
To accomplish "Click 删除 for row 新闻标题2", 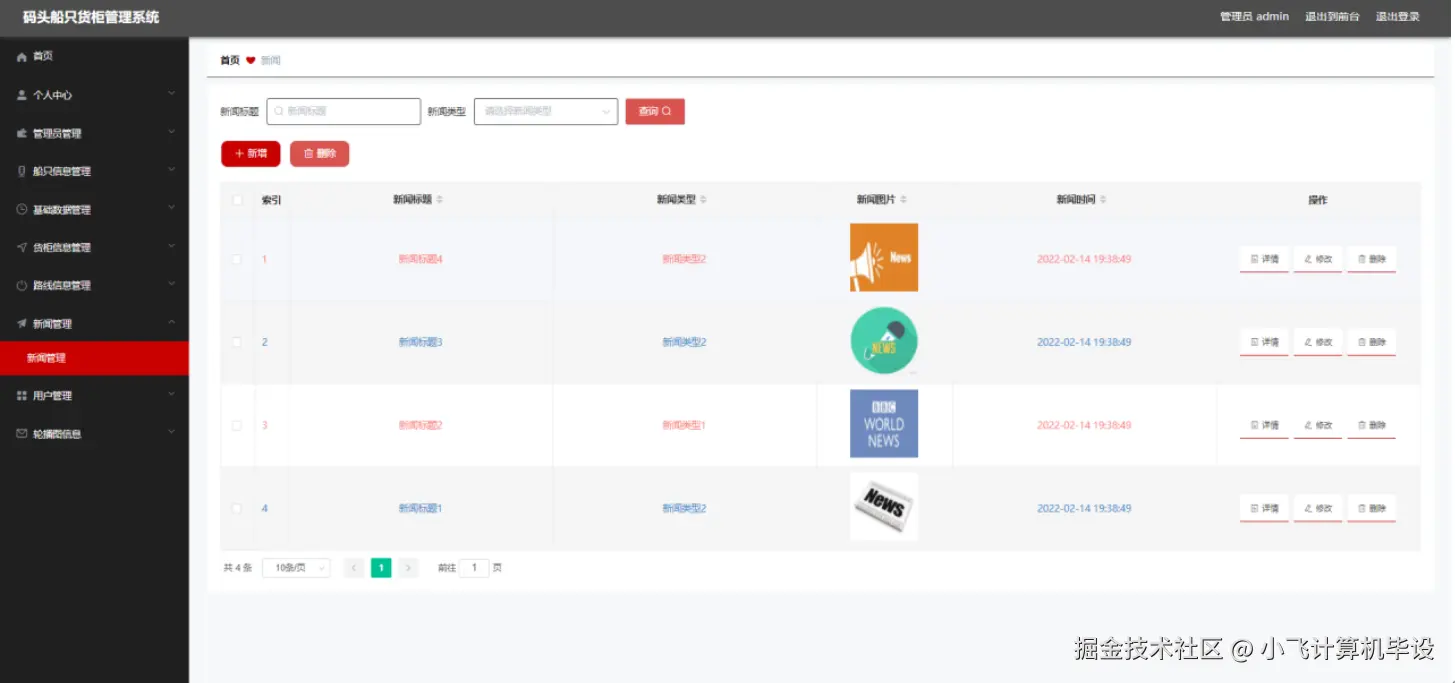I will tap(1371, 425).
